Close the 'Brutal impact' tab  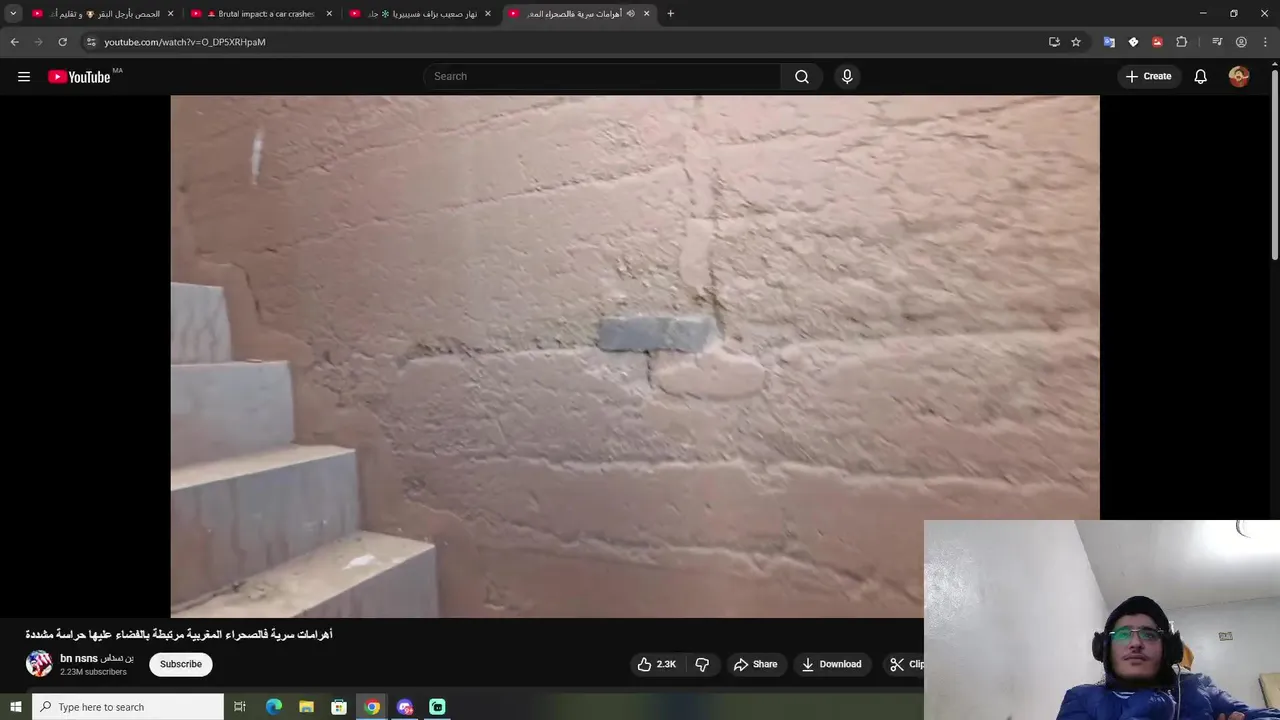click(329, 14)
